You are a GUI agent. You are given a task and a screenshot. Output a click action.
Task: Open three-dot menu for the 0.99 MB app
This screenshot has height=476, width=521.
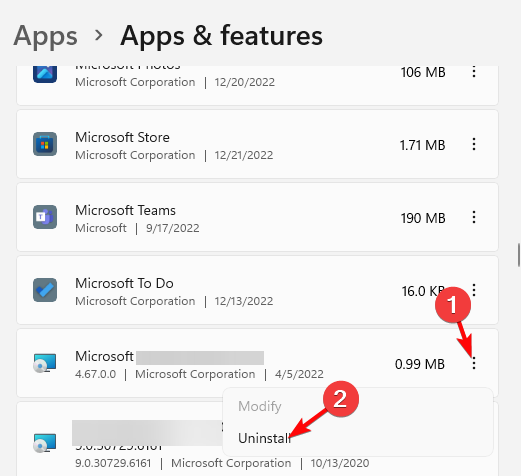tap(474, 363)
